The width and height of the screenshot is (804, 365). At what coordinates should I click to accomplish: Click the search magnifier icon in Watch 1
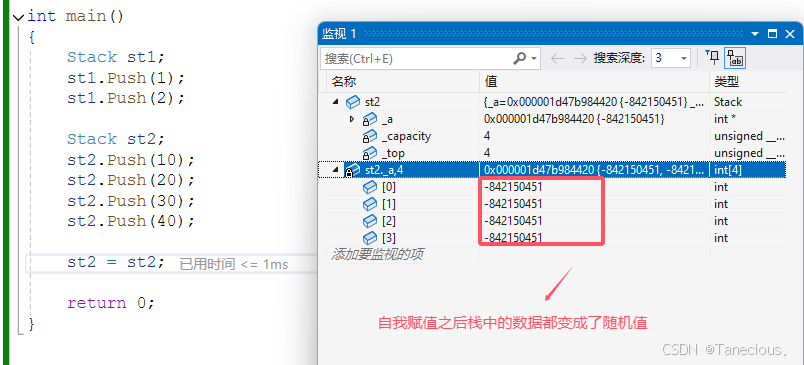coord(519,58)
